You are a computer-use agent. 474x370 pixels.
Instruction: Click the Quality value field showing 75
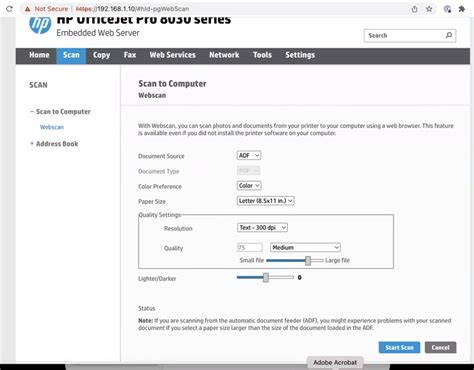pyautogui.click(x=250, y=248)
